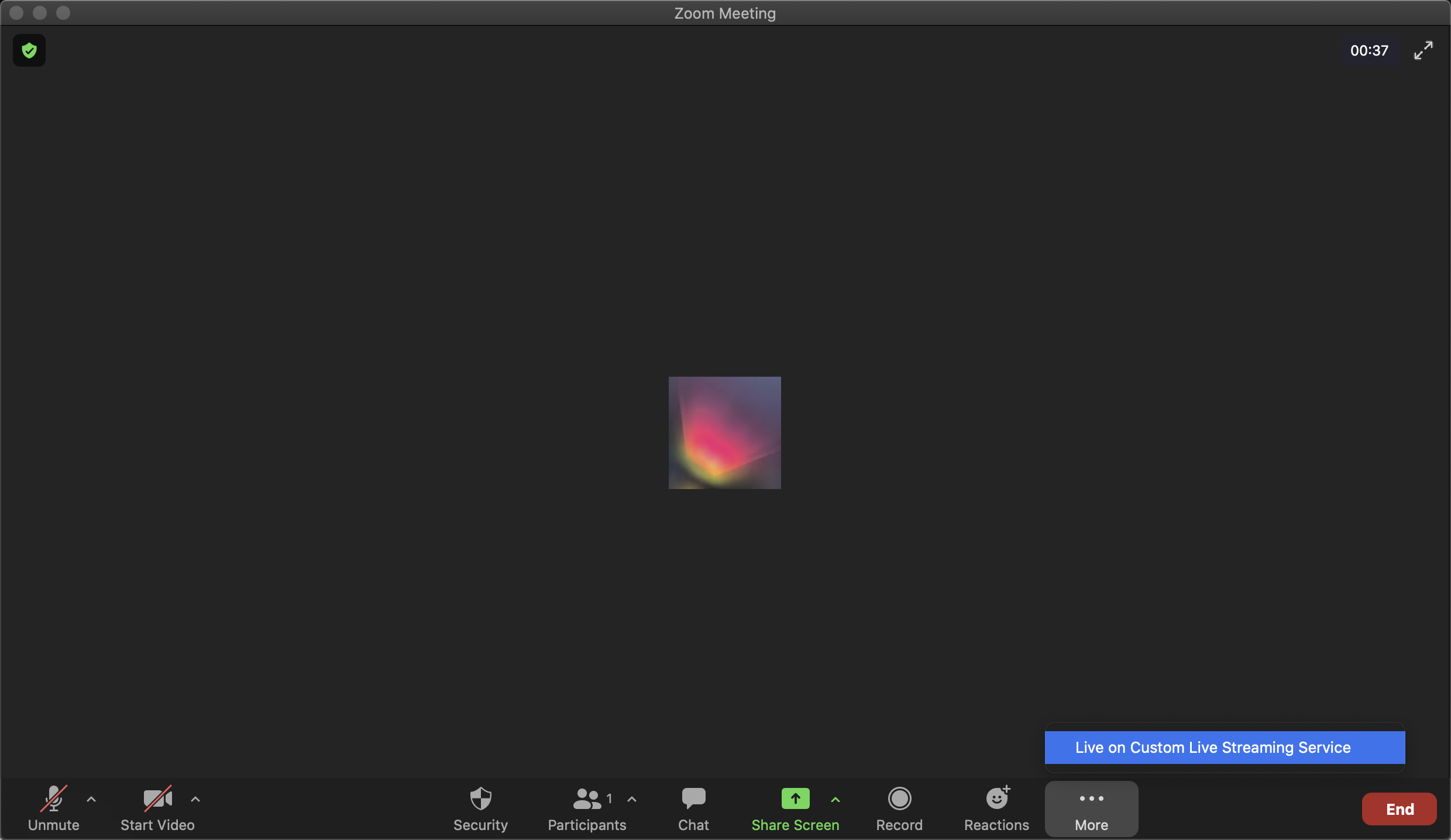Click the participant profile picture thumbnail
The width and height of the screenshot is (1451, 840).
click(724, 433)
